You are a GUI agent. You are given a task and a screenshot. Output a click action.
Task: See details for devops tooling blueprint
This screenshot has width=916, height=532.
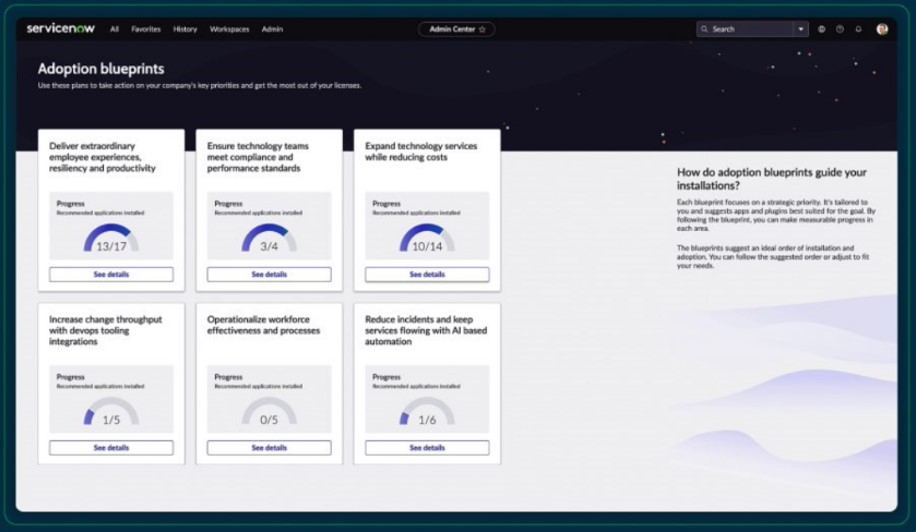(111, 448)
